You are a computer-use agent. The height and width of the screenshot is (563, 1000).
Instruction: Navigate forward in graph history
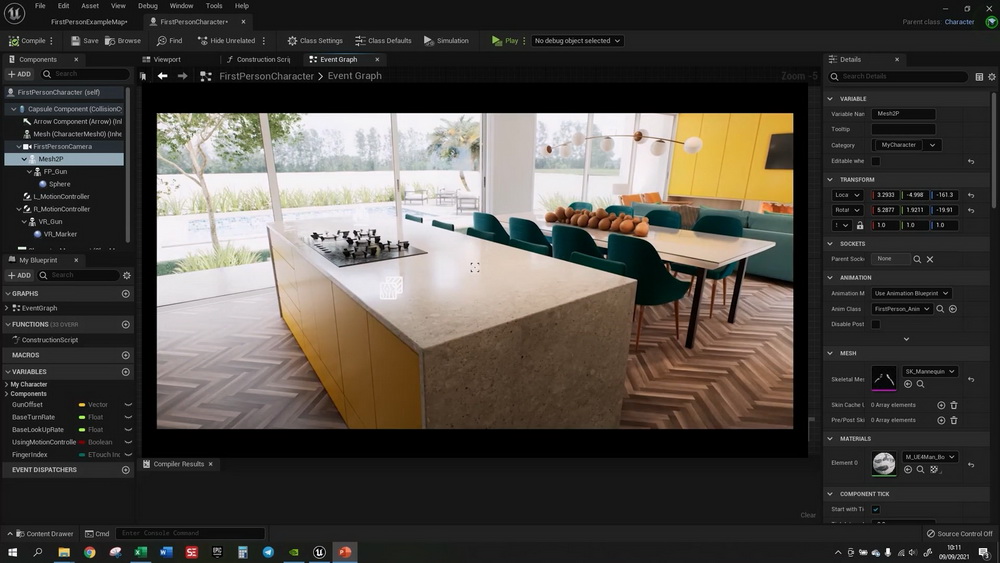[182, 76]
